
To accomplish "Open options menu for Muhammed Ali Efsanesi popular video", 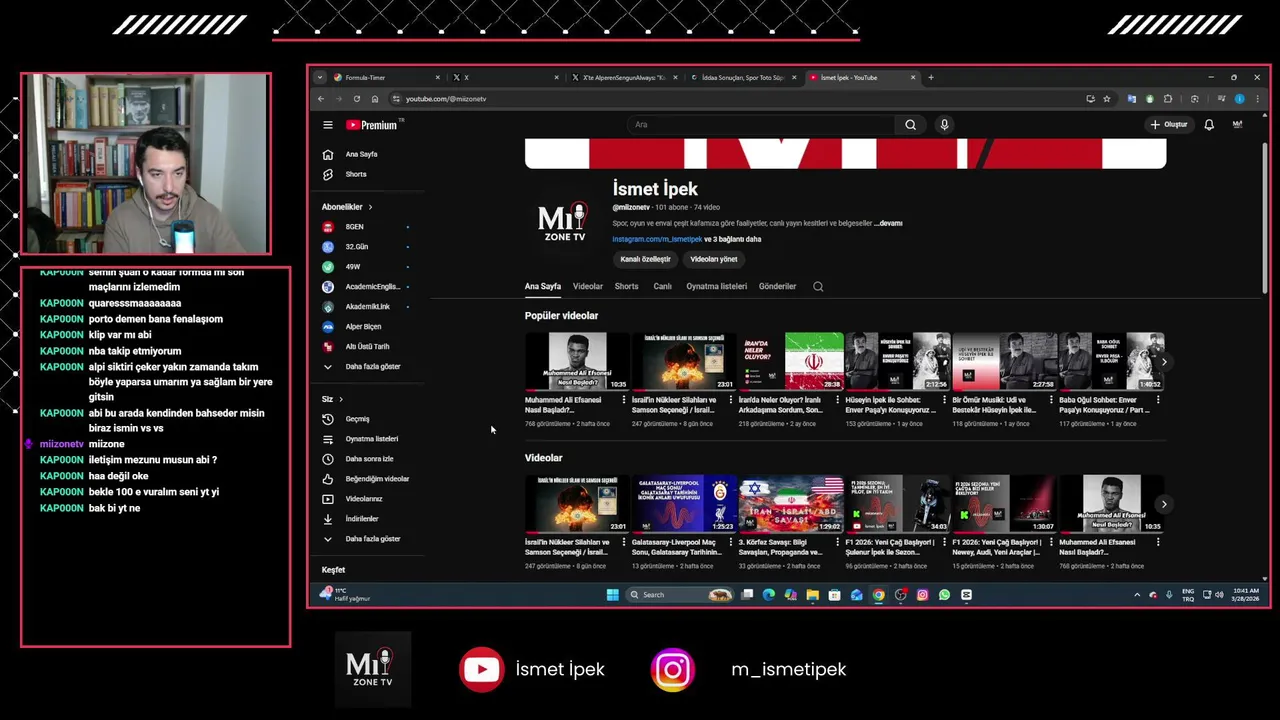I will pyautogui.click(x=624, y=400).
